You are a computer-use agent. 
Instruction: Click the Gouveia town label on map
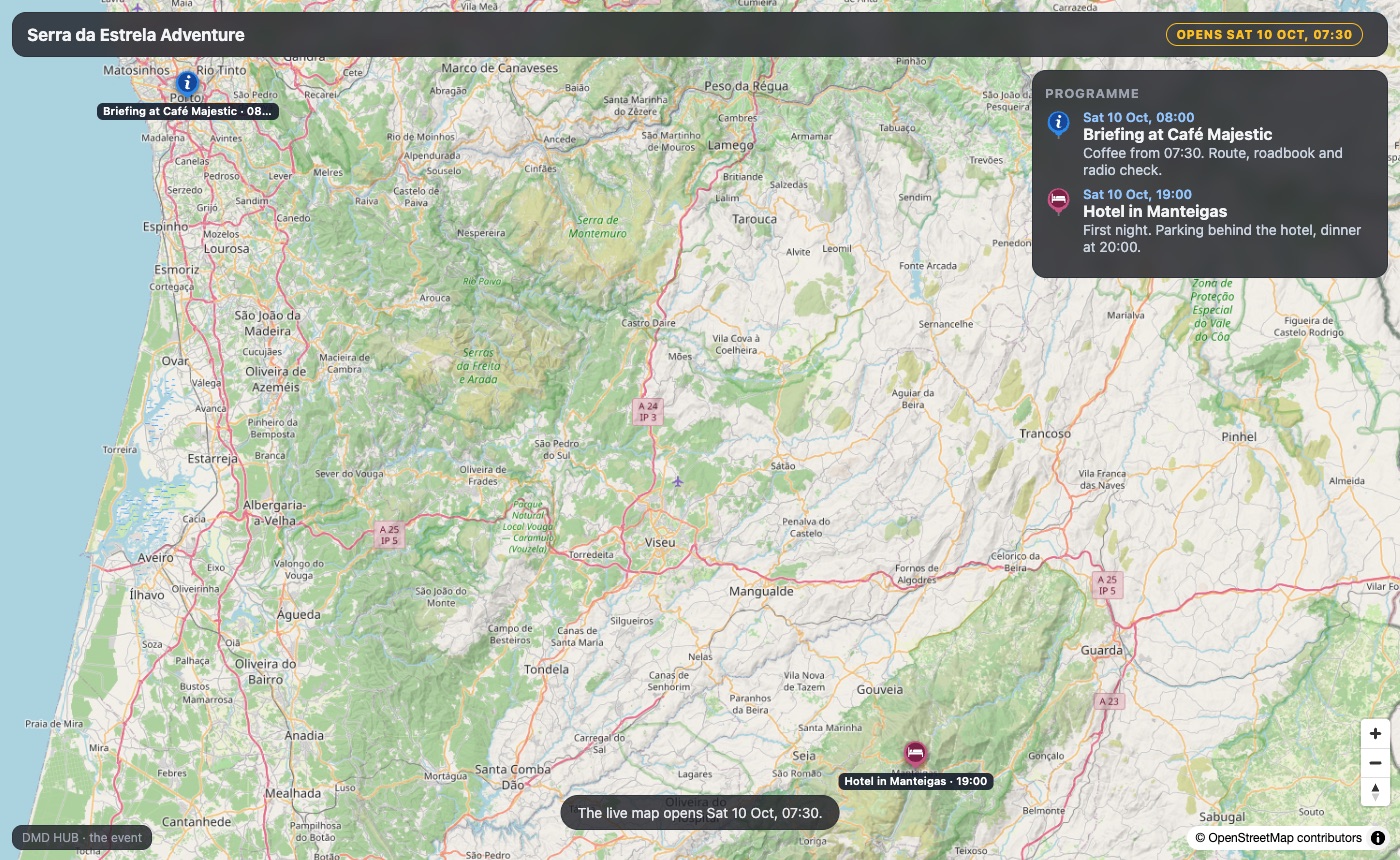coord(880,689)
